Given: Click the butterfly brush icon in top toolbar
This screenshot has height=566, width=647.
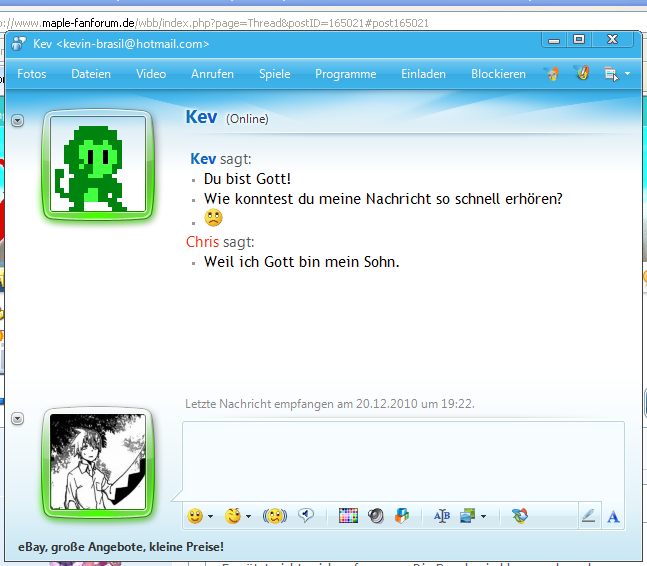Looking at the screenshot, I should coord(581,74).
